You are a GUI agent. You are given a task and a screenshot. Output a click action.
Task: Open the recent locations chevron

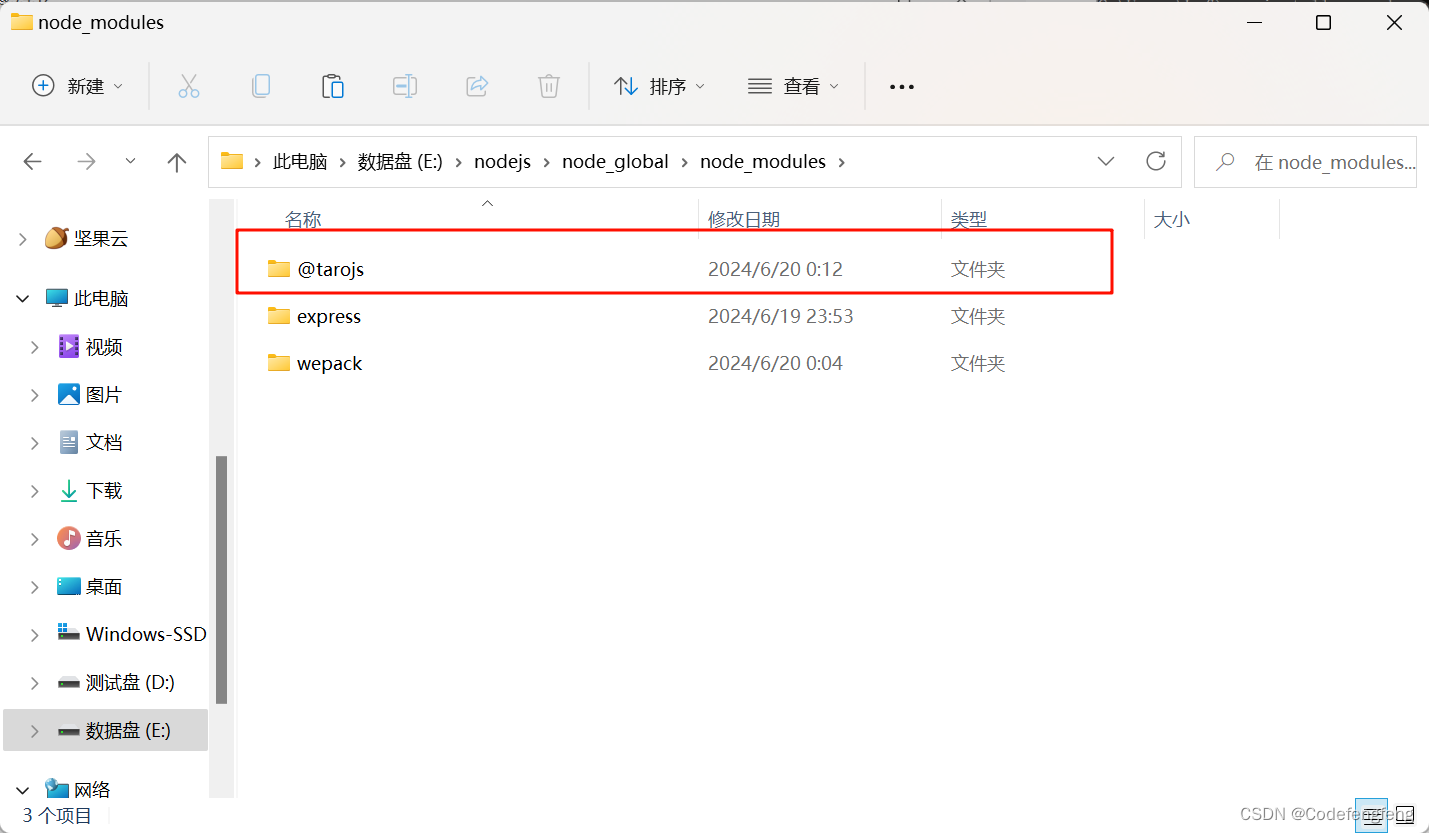[130, 161]
